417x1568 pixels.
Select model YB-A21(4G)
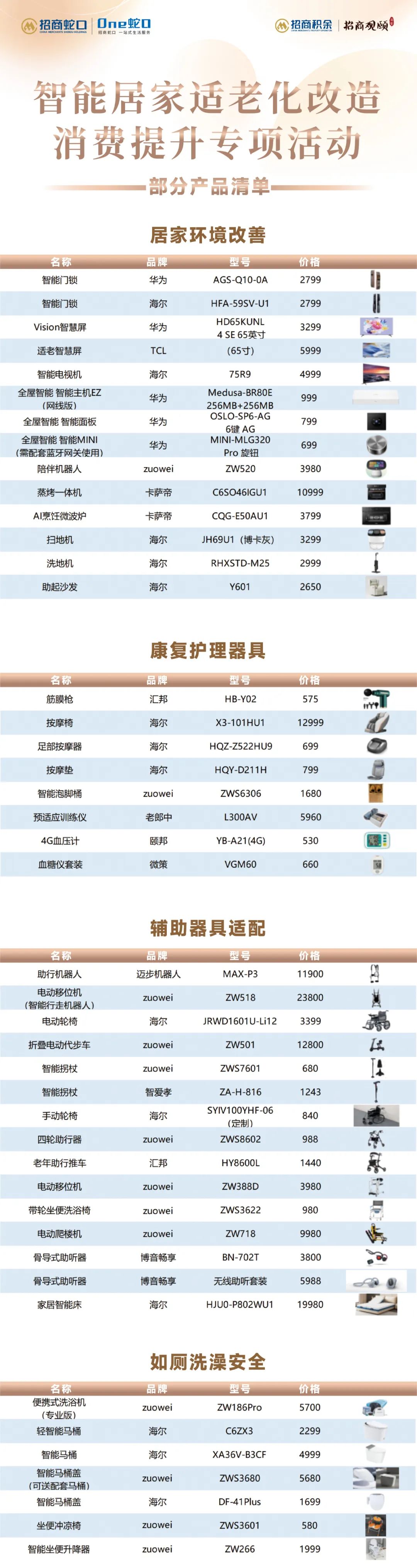pos(241,841)
